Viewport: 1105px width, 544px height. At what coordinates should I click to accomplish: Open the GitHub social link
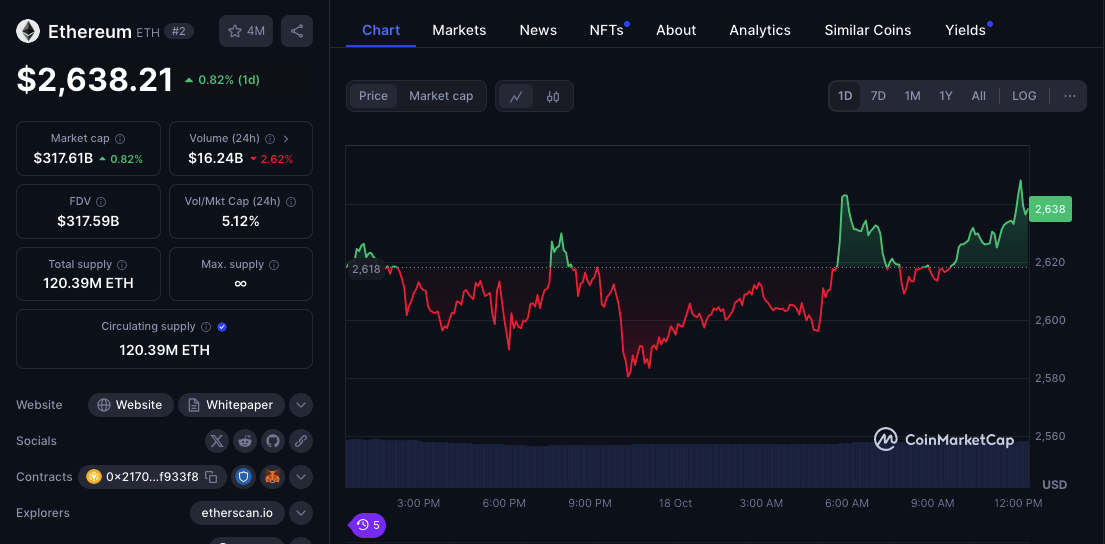[x=273, y=441]
